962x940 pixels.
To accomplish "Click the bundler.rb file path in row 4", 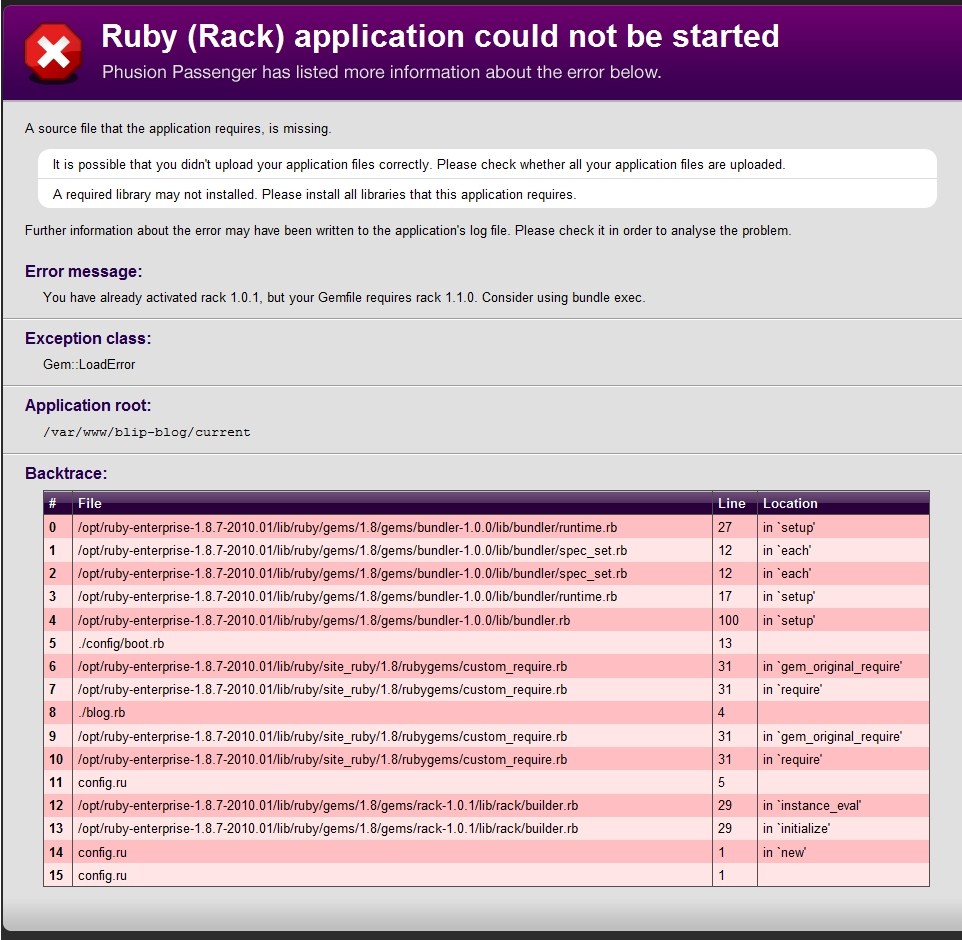I will click(x=324, y=620).
